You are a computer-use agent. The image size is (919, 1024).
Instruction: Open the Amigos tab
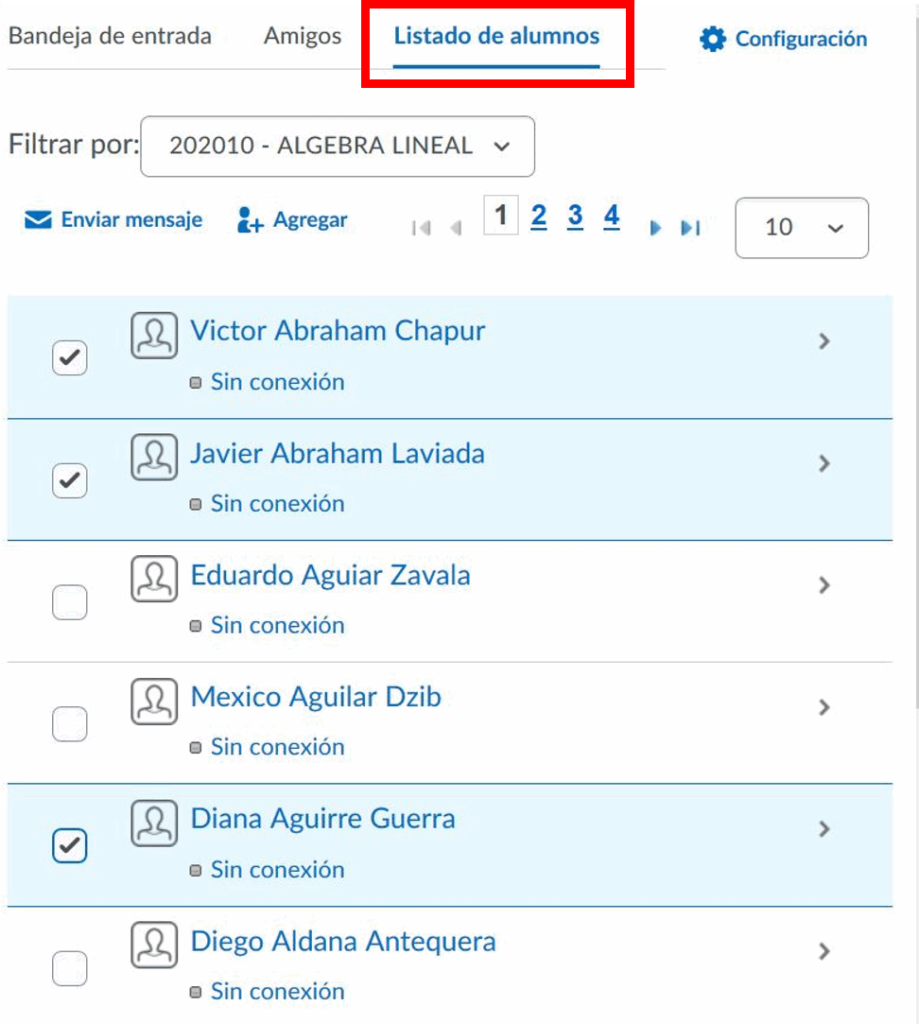pos(302,37)
